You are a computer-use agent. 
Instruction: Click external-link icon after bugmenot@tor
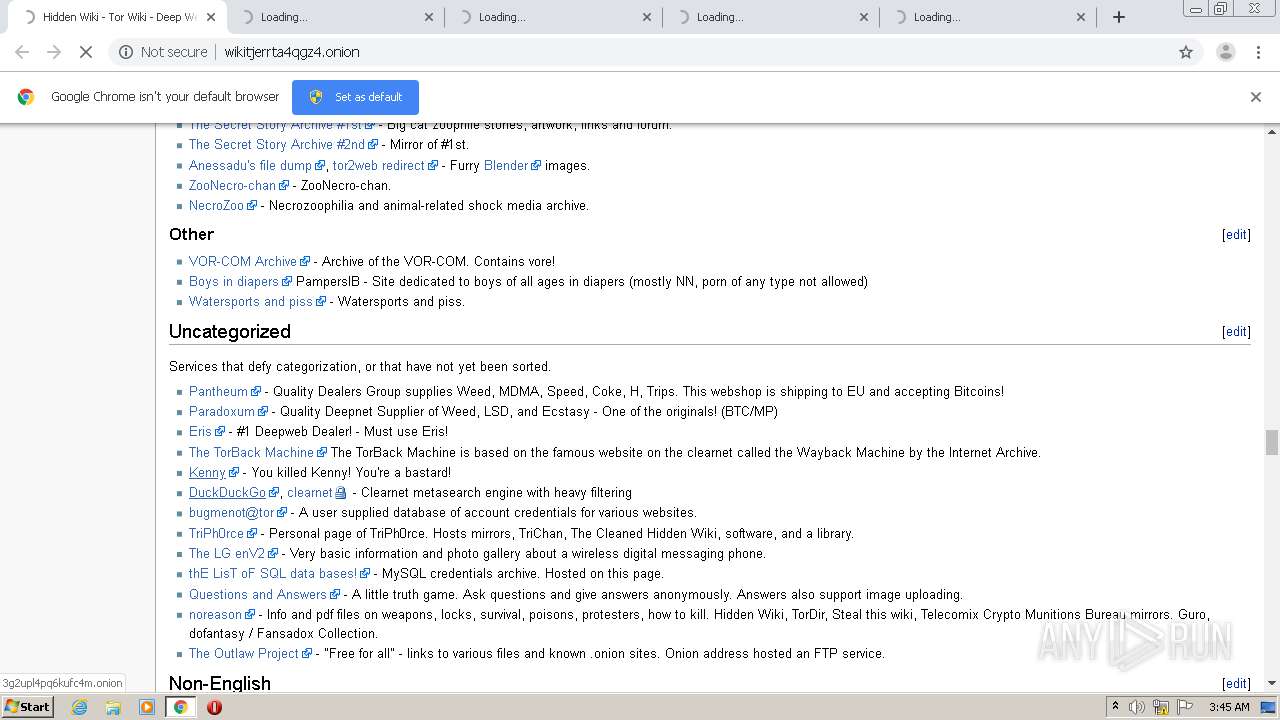point(282,513)
